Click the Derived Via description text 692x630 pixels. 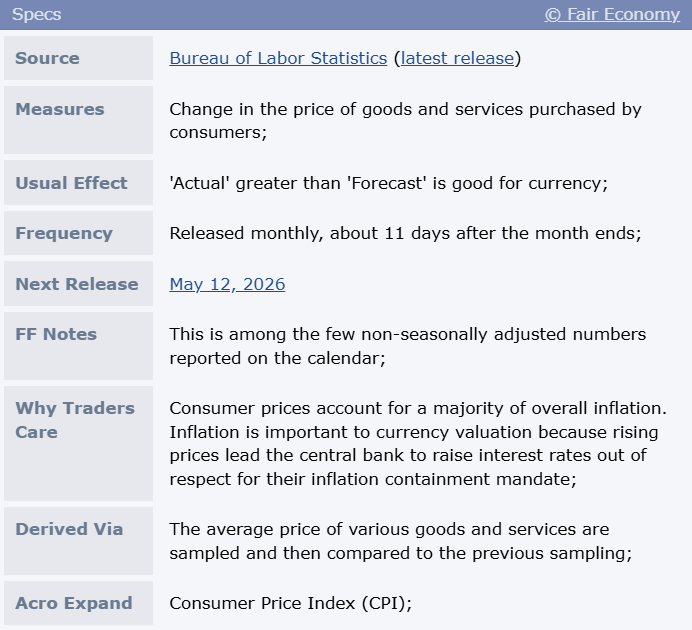pos(401,541)
